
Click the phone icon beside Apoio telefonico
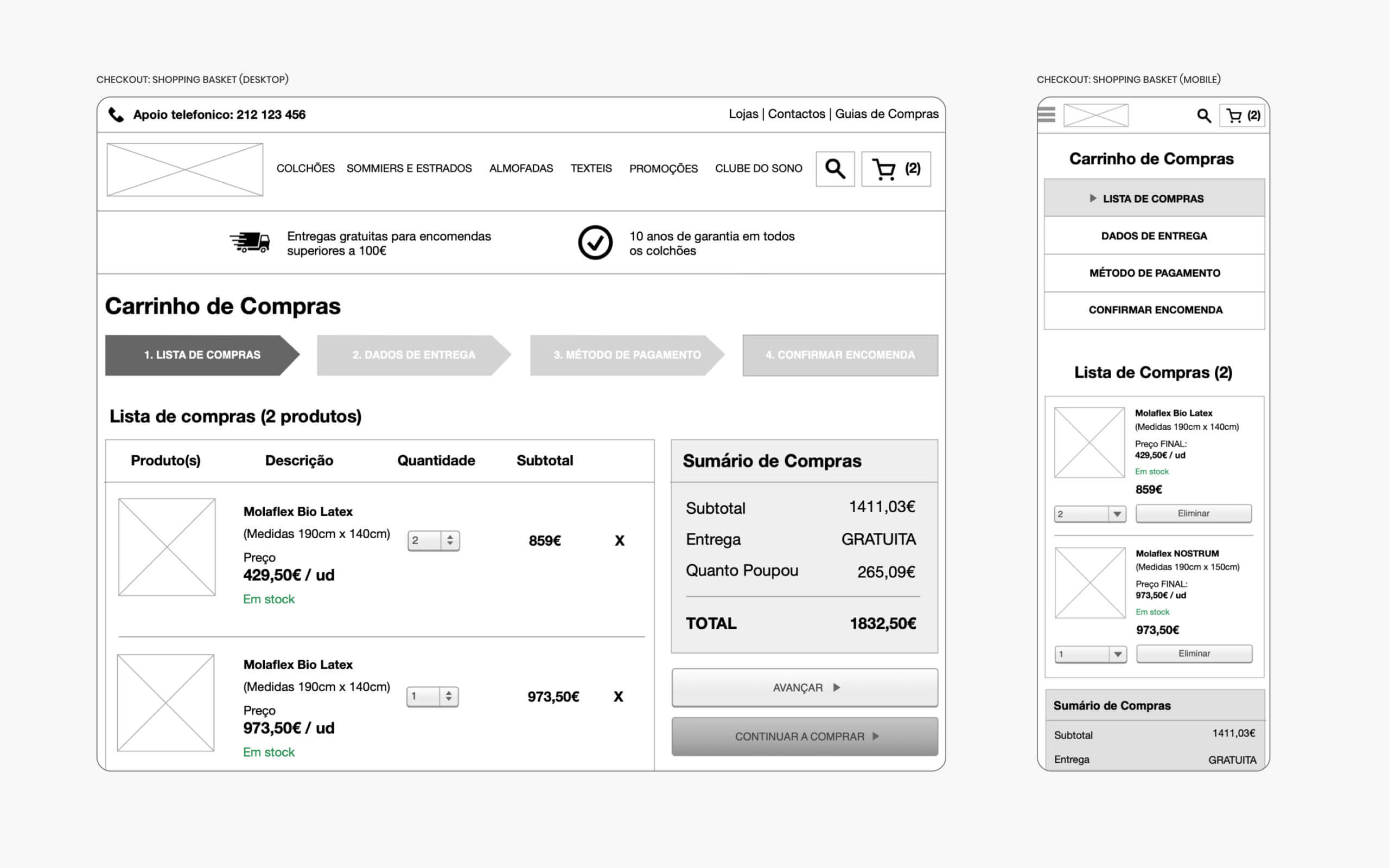click(x=116, y=115)
